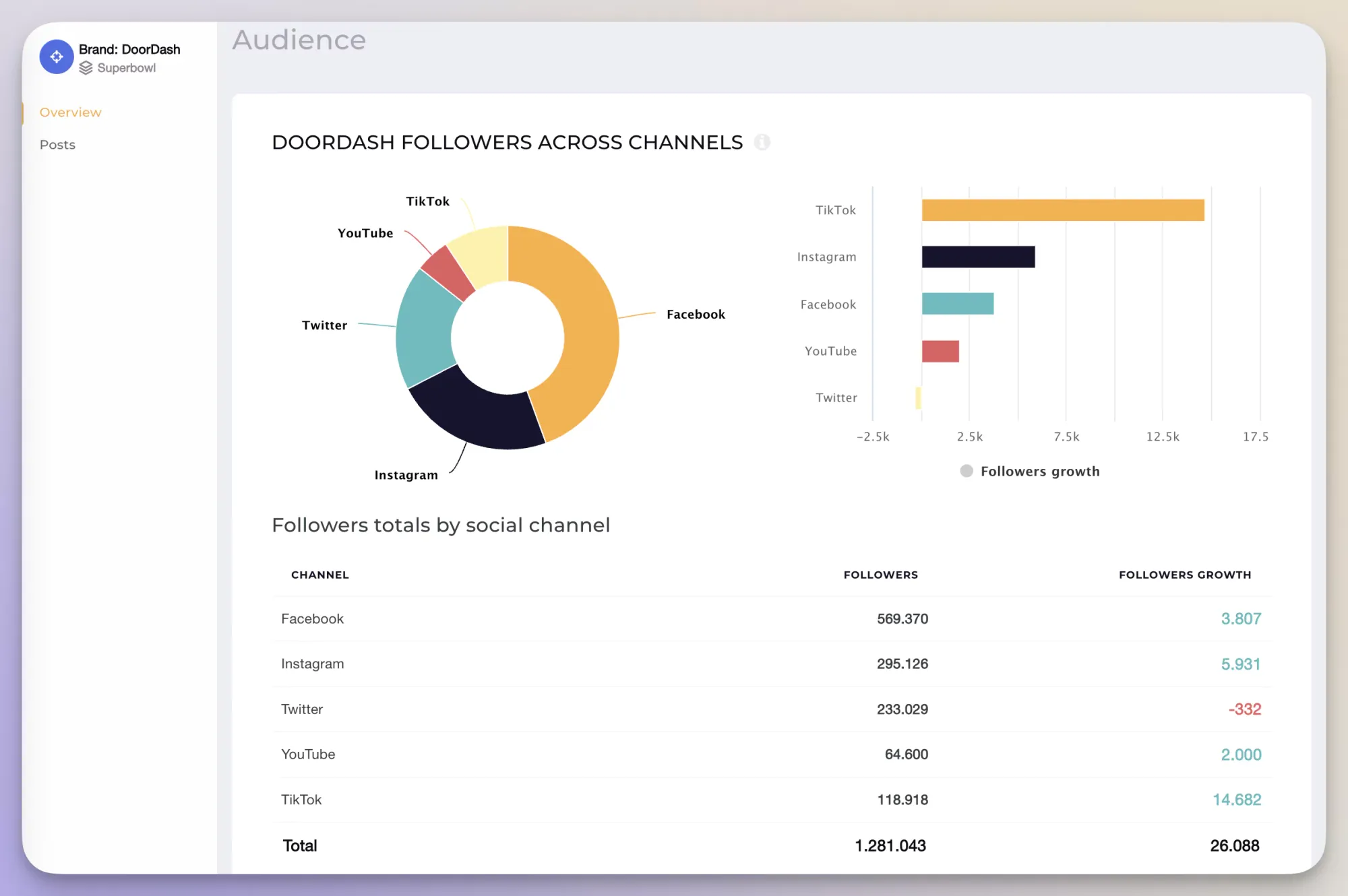The width and height of the screenshot is (1348, 896).
Task: Sort by the CHANNEL column header
Action: coord(320,575)
